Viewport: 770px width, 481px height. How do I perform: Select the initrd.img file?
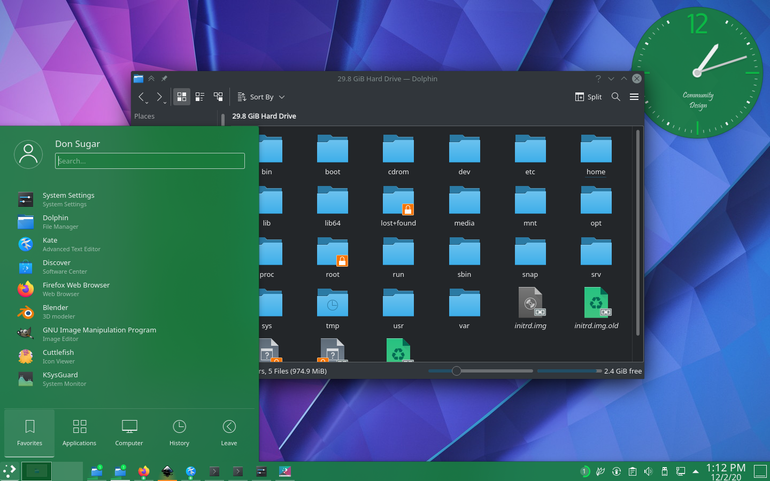pyautogui.click(x=530, y=309)
